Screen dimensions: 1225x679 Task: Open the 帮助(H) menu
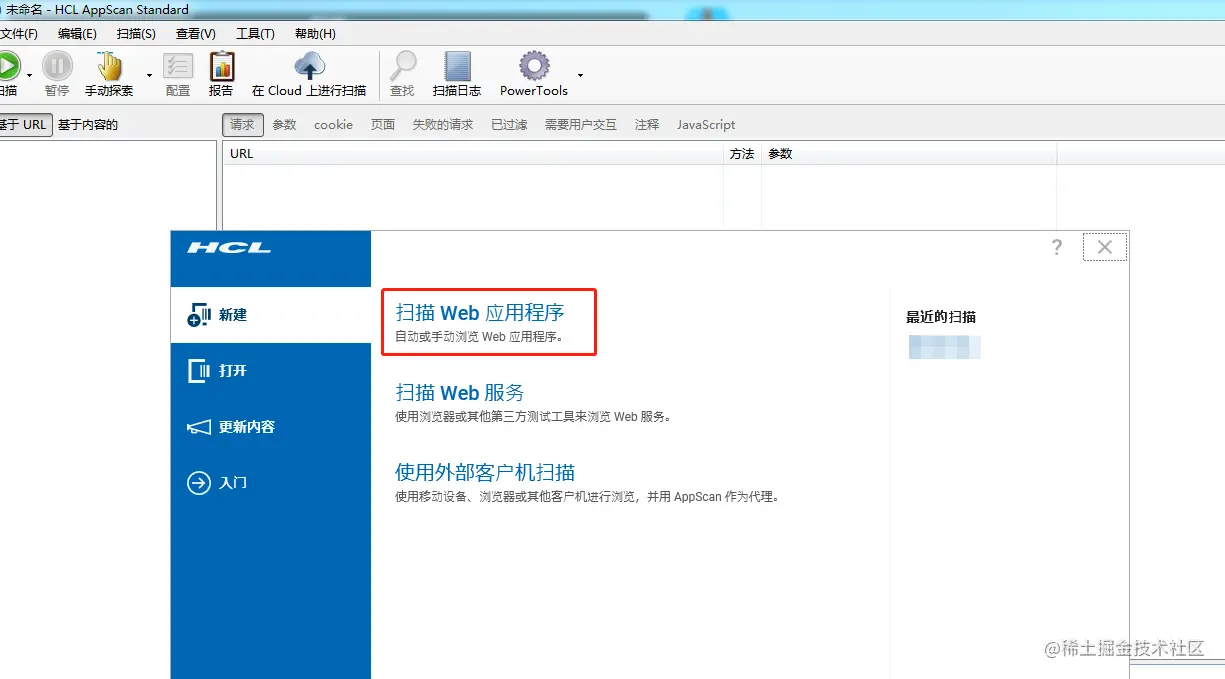pos(315,33)
